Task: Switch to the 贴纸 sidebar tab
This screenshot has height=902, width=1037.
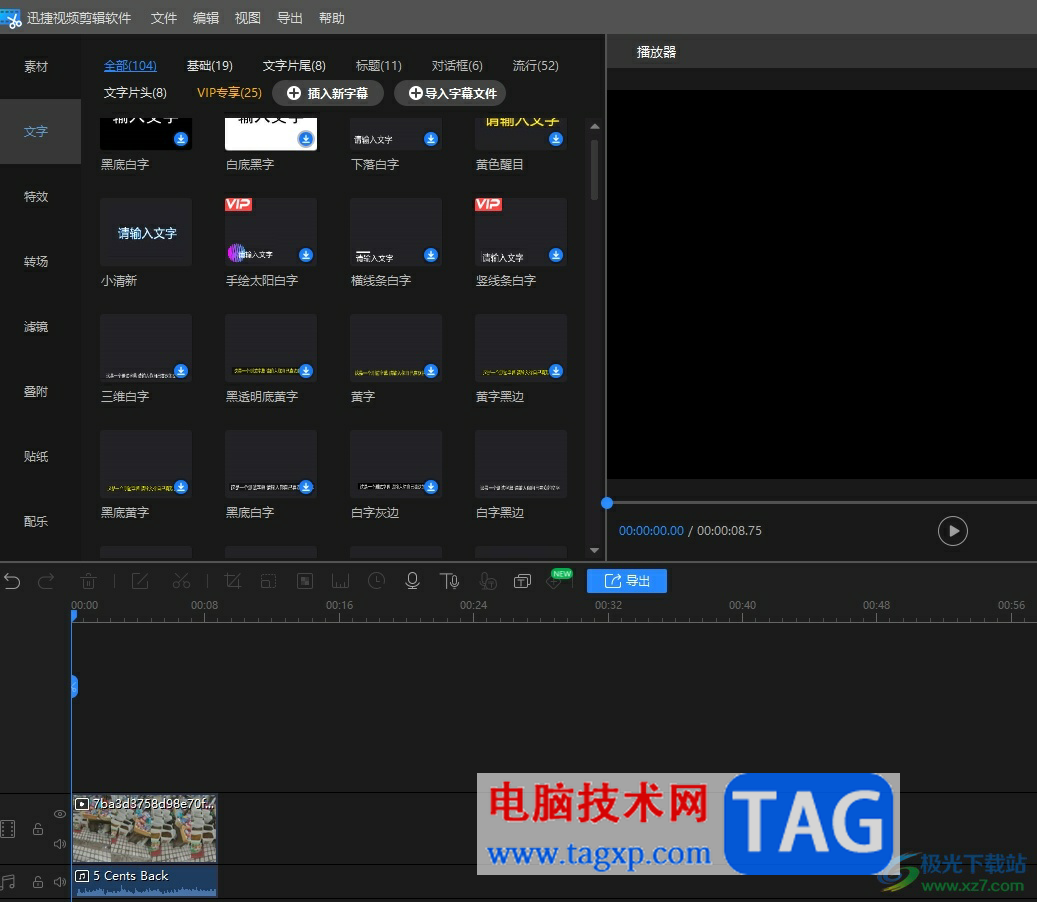Action: [x=36, y=456]
